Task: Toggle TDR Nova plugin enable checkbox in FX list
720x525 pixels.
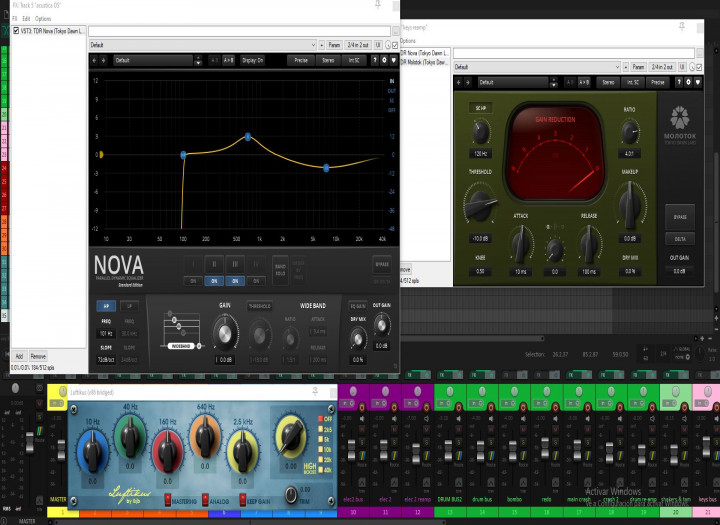Action: (x=15, y=31)
